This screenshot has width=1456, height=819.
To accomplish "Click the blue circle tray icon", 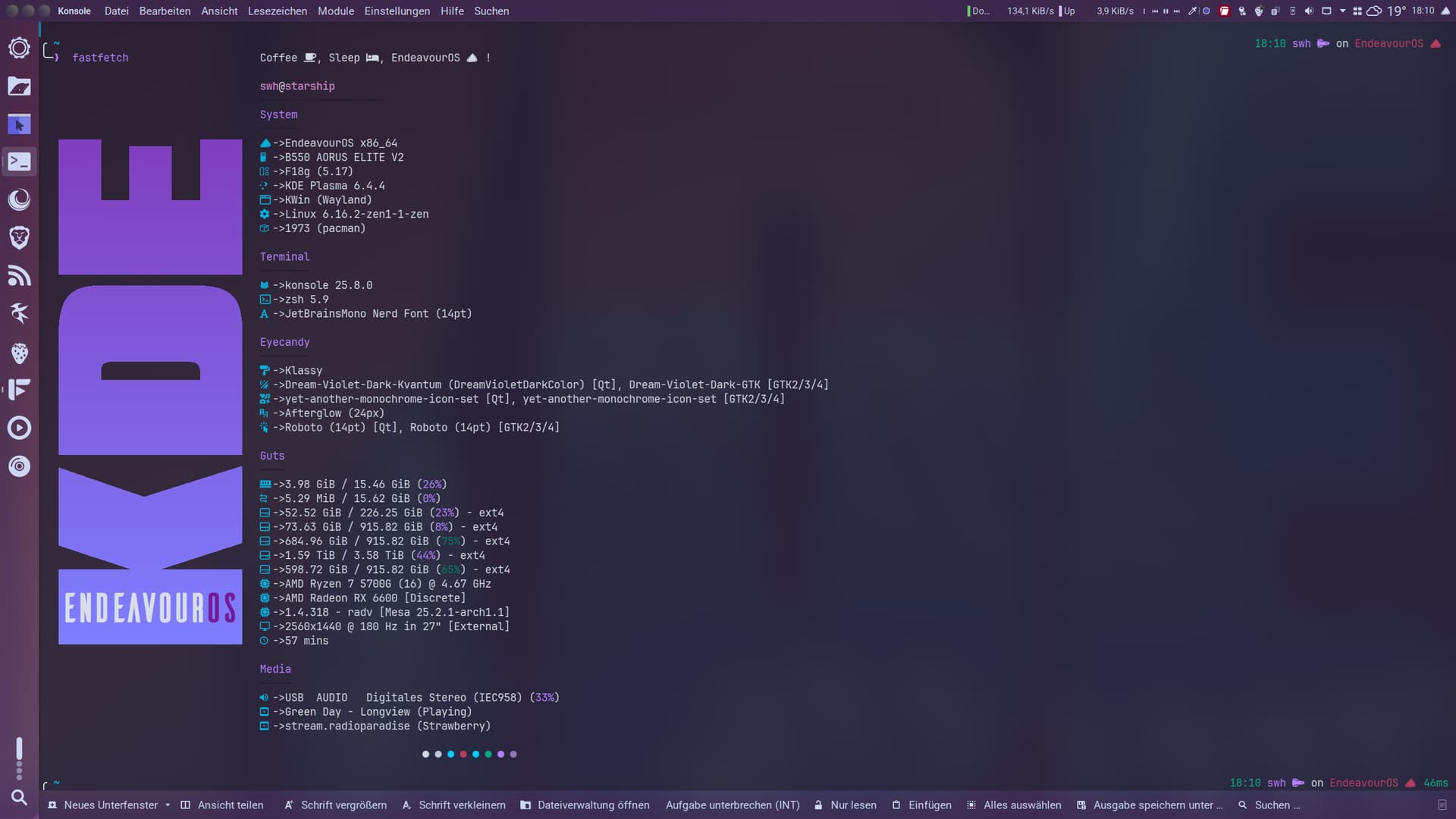I will click(x=1207, y=11).
